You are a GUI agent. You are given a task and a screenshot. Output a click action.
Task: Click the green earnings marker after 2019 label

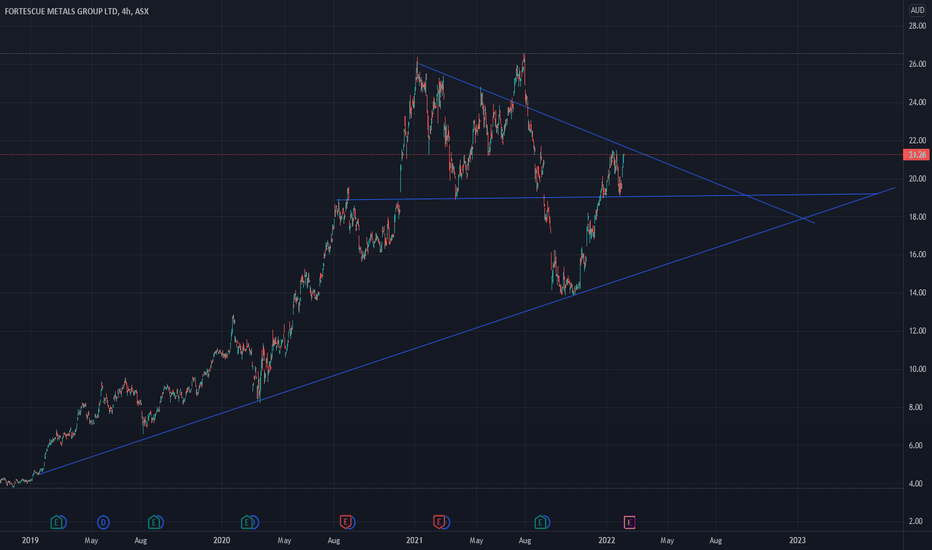56,523
